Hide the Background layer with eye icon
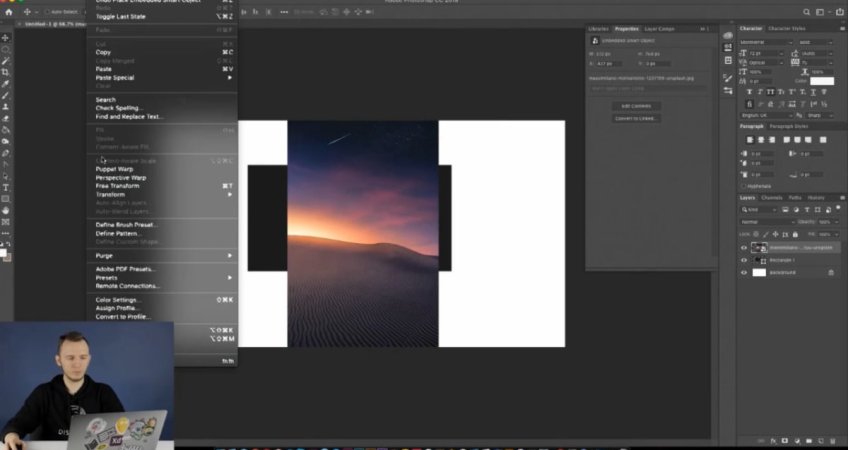Screen dimensions: 848x450 pos(744,272)
